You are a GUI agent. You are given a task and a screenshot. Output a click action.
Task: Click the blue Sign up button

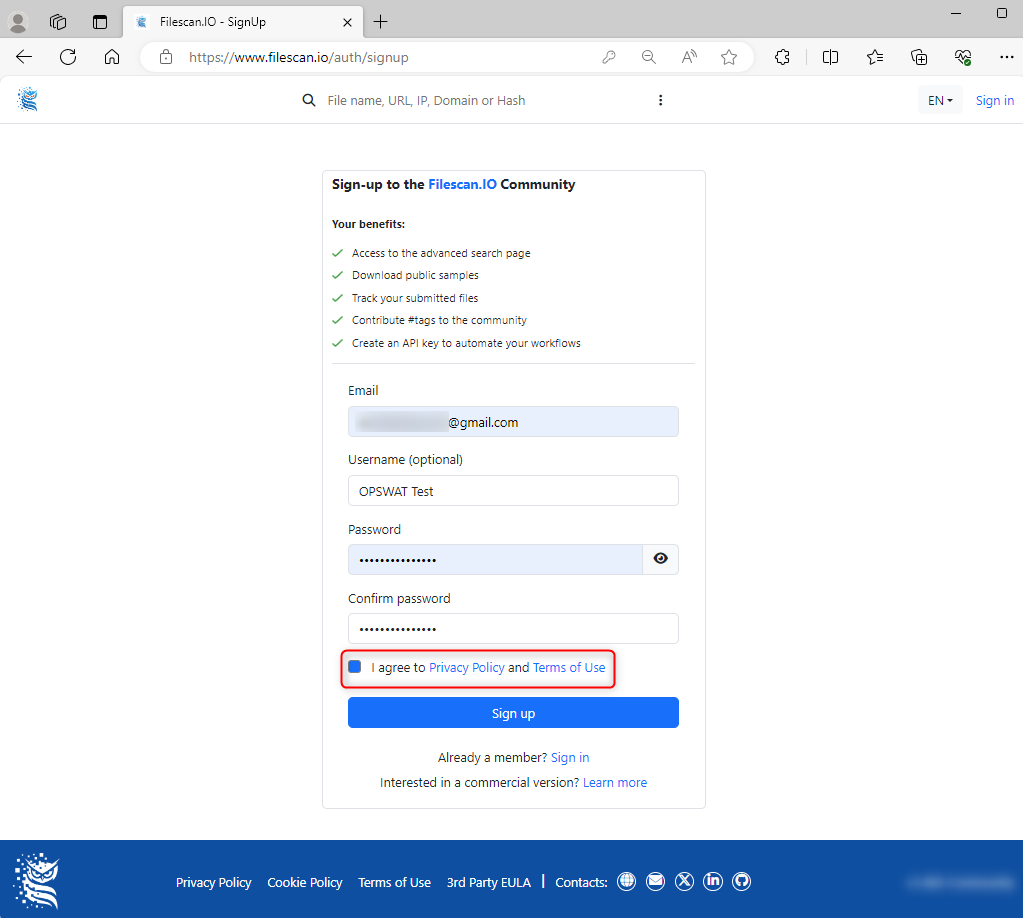[513, 712]
